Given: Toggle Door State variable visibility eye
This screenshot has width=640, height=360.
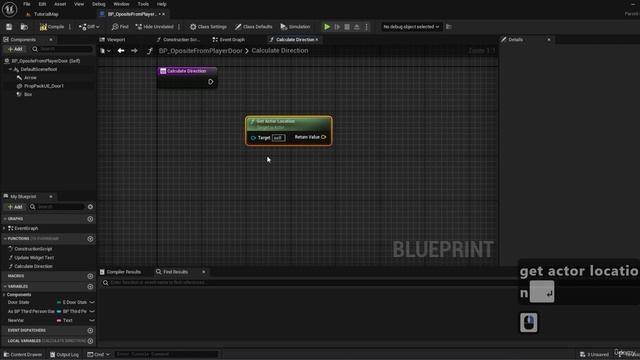Looking at the screenshot, I should click(92, 302).
